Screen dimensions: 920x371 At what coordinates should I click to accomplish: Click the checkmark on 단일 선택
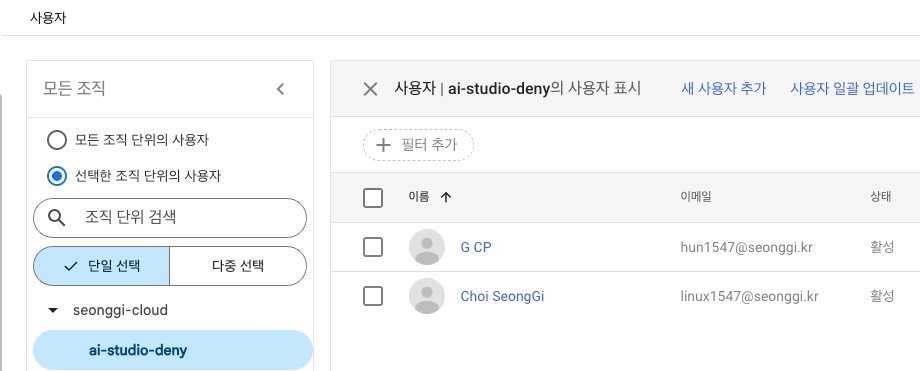pos(70,266)
